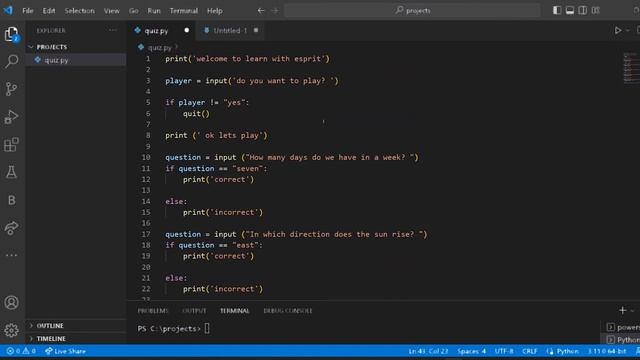Switch to the DEBUG CONSOLE tab
The height and width of the screenshot is (360, 640).
point(288,311)
